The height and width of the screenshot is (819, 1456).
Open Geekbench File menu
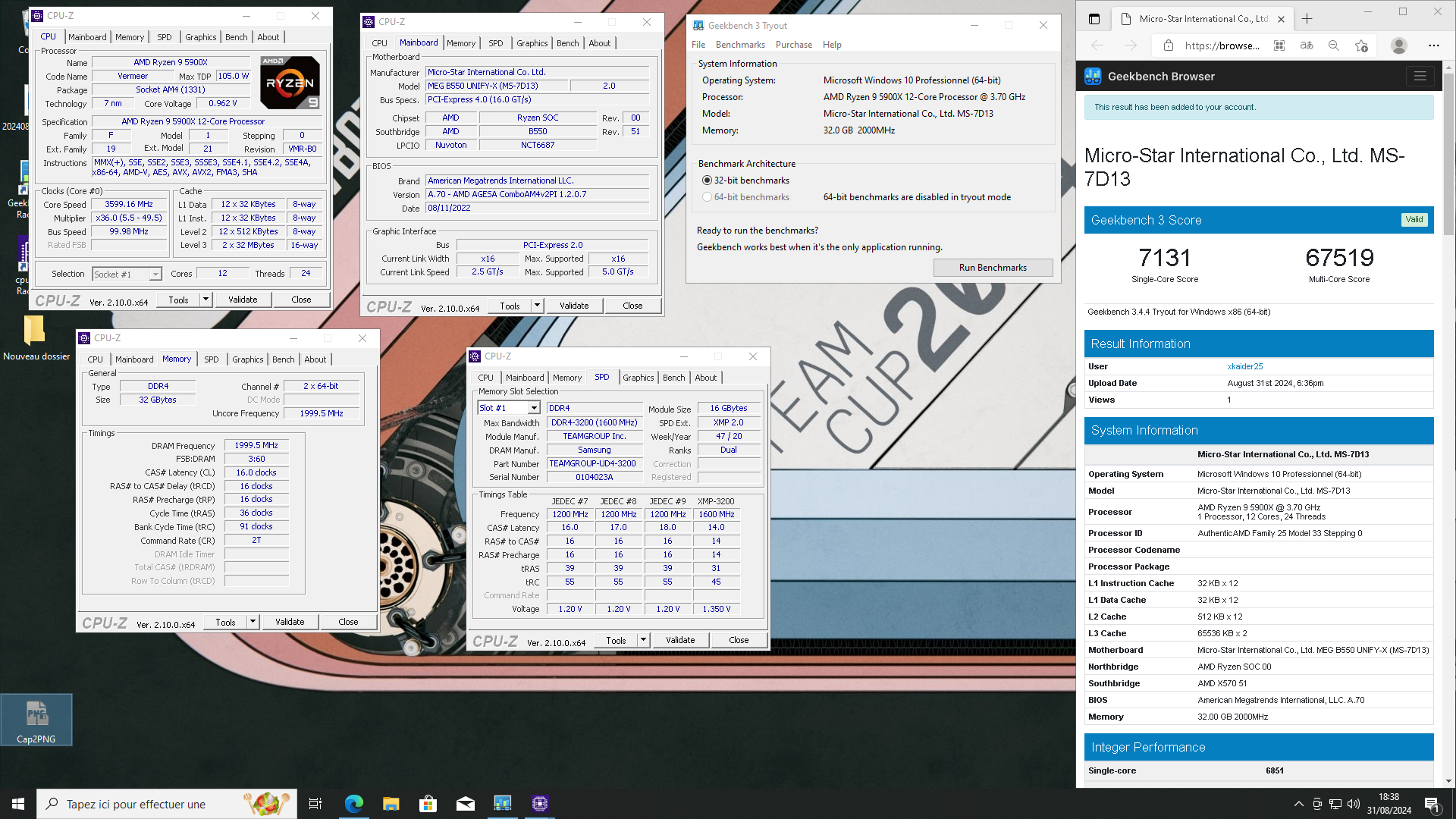coord(698,45)
